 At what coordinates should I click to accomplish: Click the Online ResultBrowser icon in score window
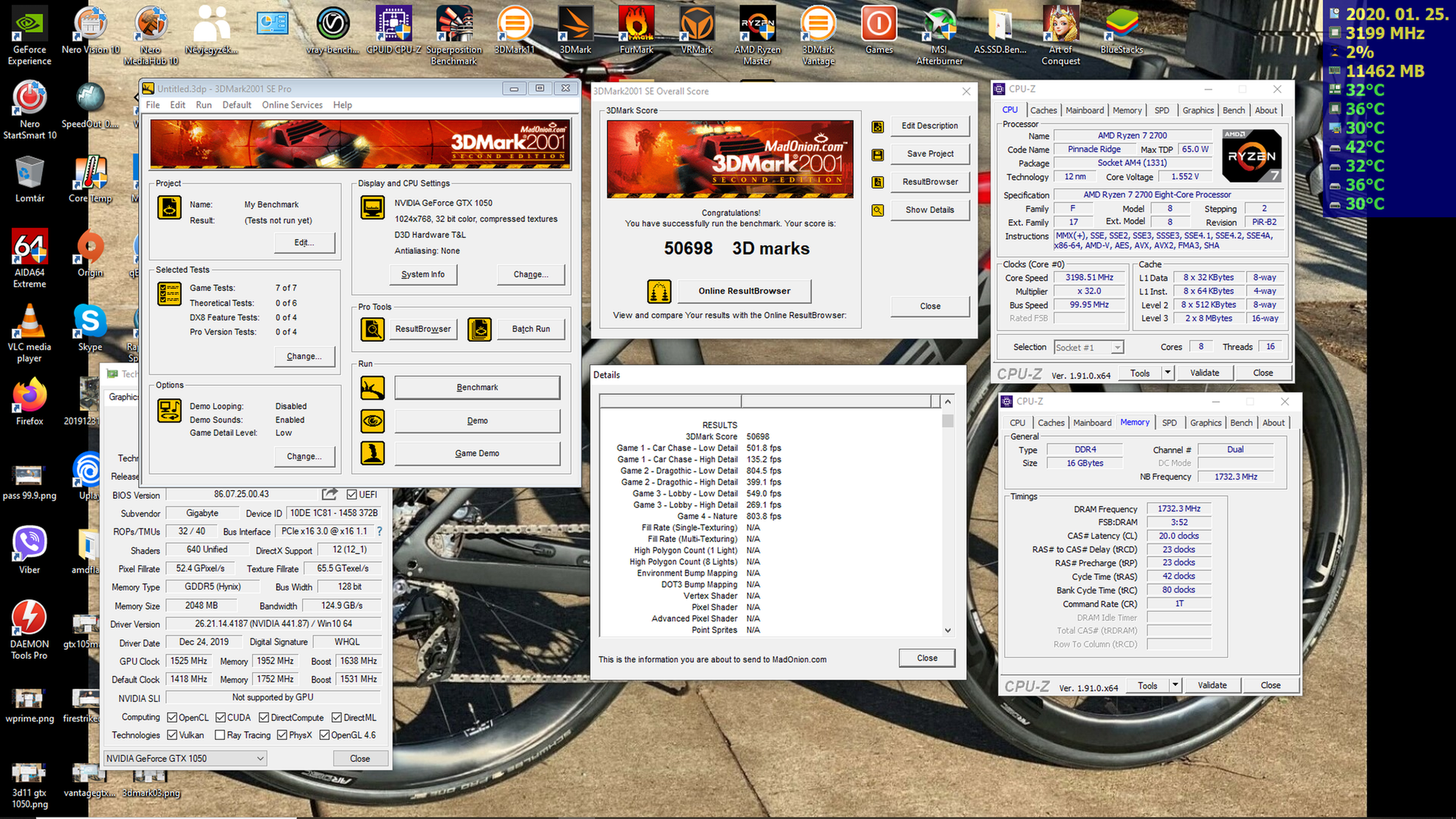coord(659,290)
